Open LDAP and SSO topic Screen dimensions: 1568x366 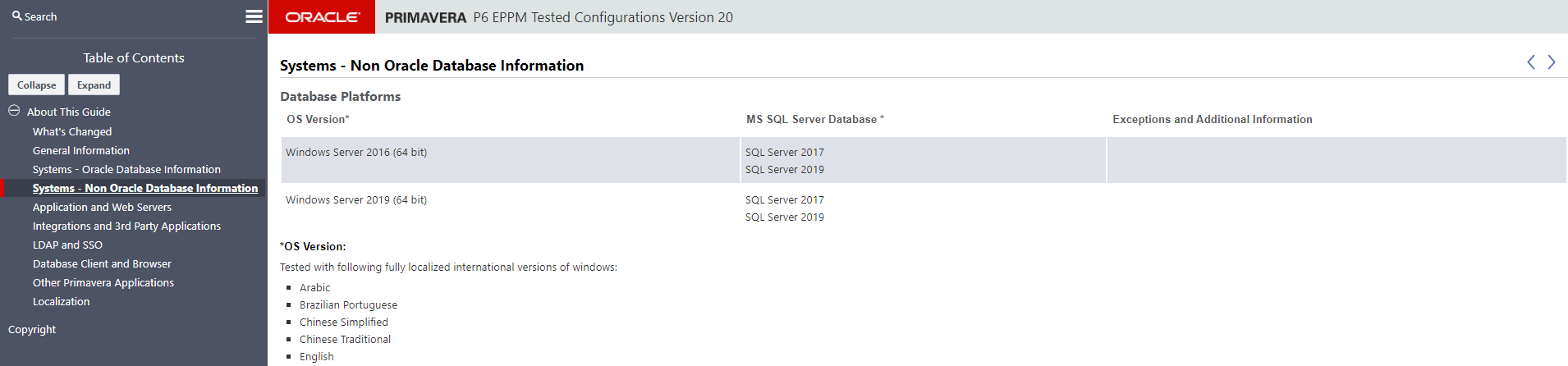pyautogui.click(x=67, y=245)
